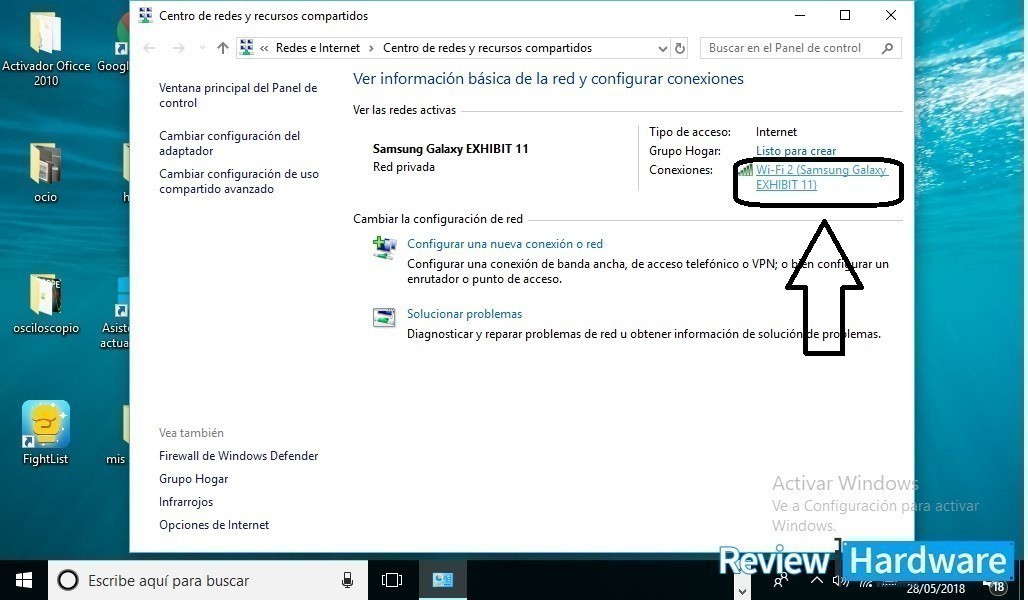Open Task View from taskbar
Viewport: 1028px width, 600px height.
coord(391,580)
